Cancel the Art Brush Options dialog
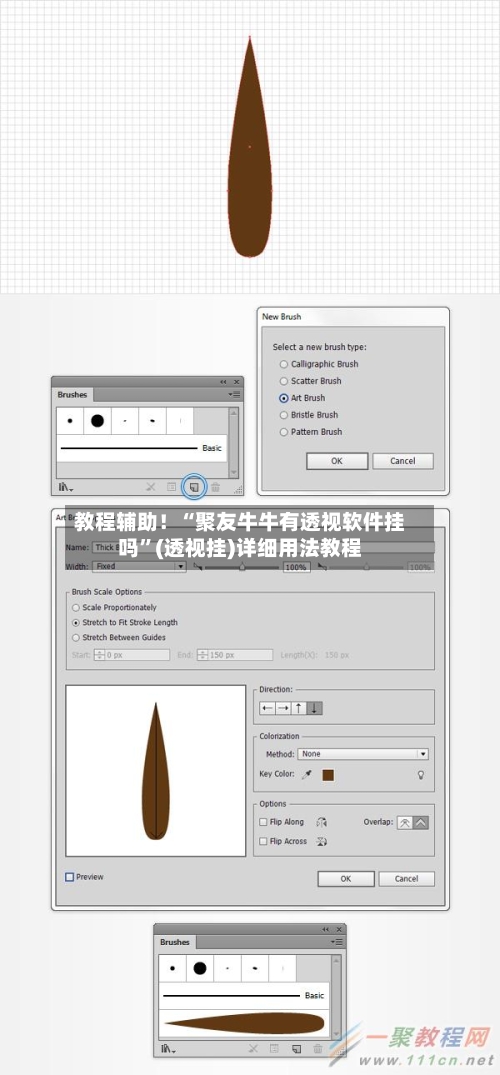The height and width of the screenshot is (1075, 500). click(406, 878)
